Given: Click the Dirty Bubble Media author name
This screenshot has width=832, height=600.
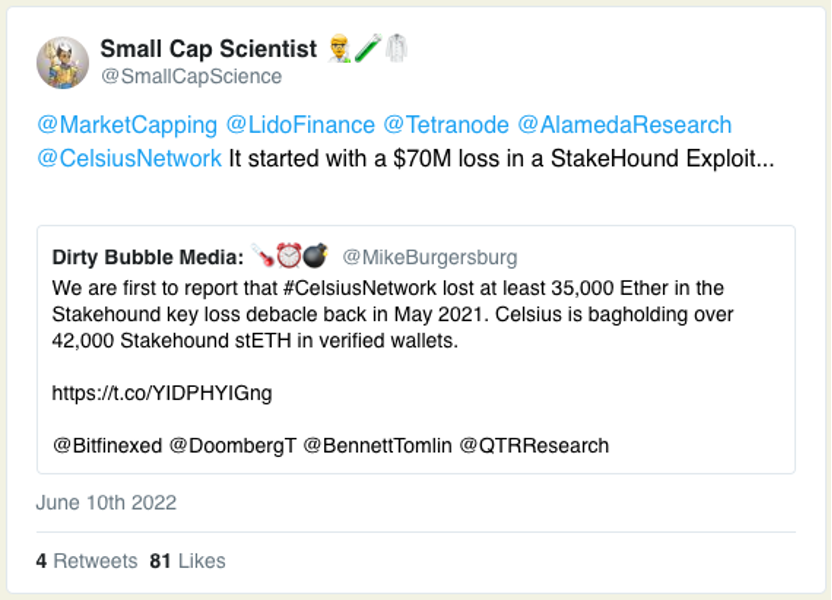Looking at the screenshot, I should [x=148, y=257].
